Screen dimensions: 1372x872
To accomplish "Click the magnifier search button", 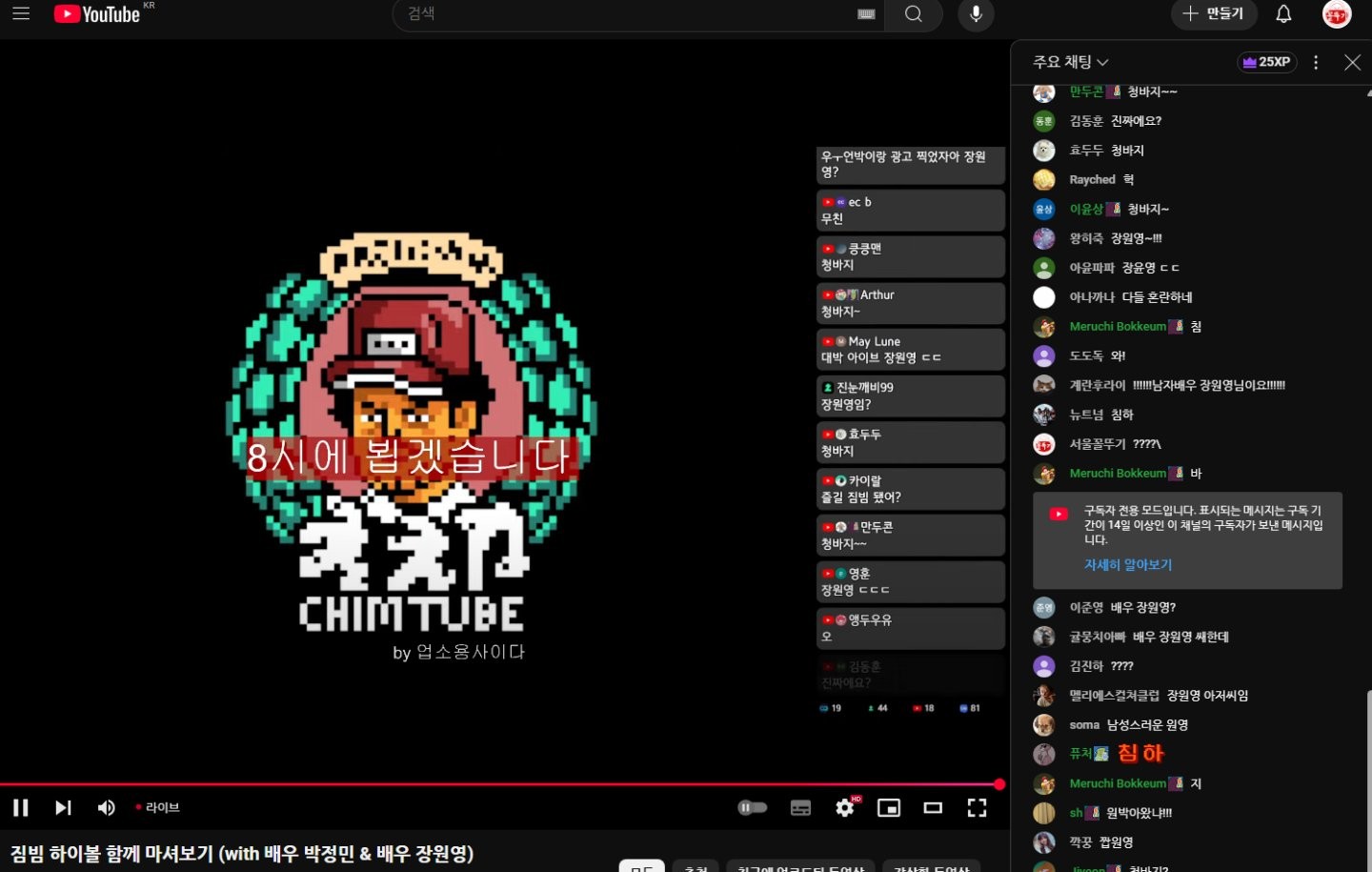I will pos(913,13).
